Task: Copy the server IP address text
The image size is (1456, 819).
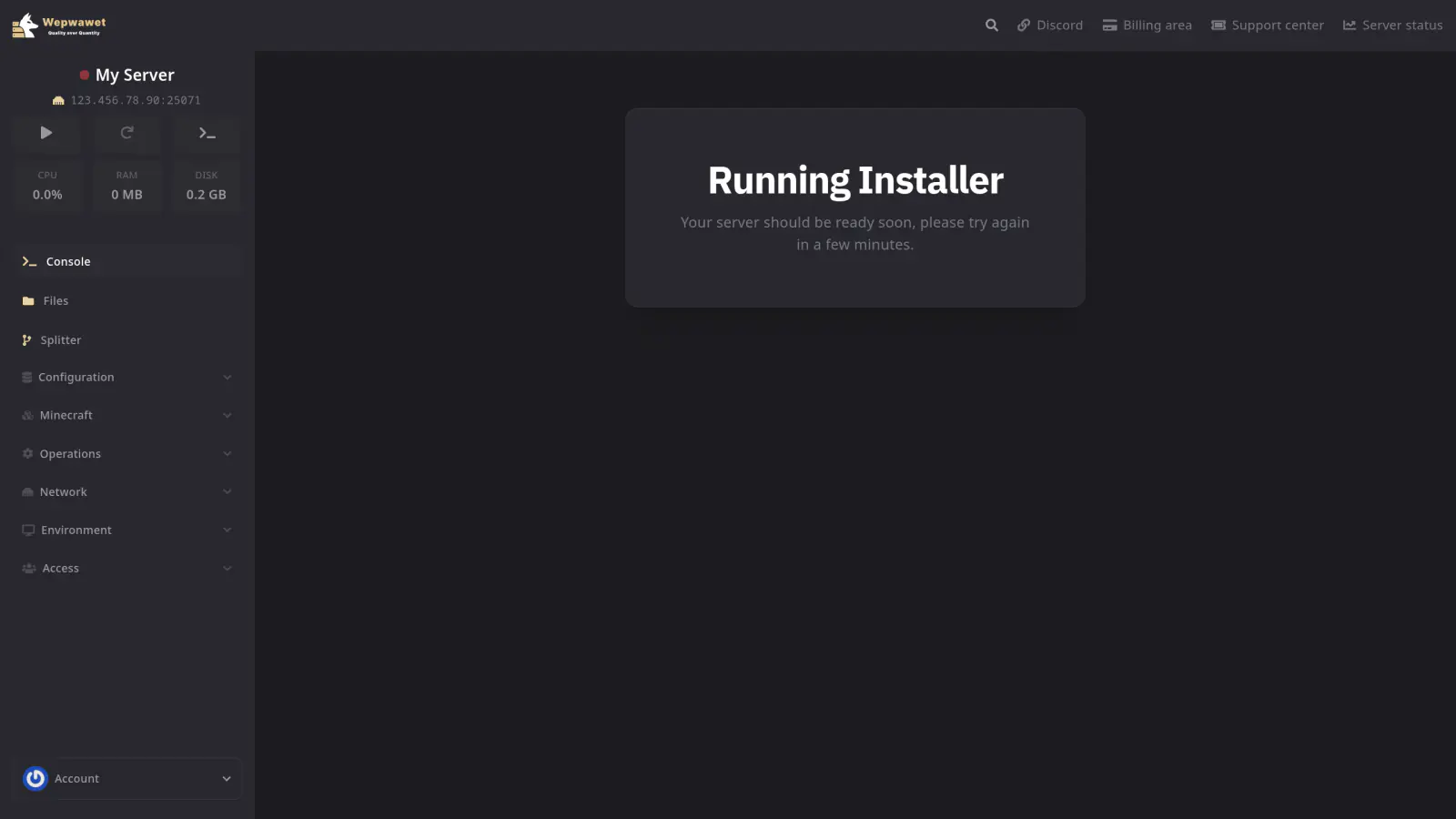Action: point(136,101)
